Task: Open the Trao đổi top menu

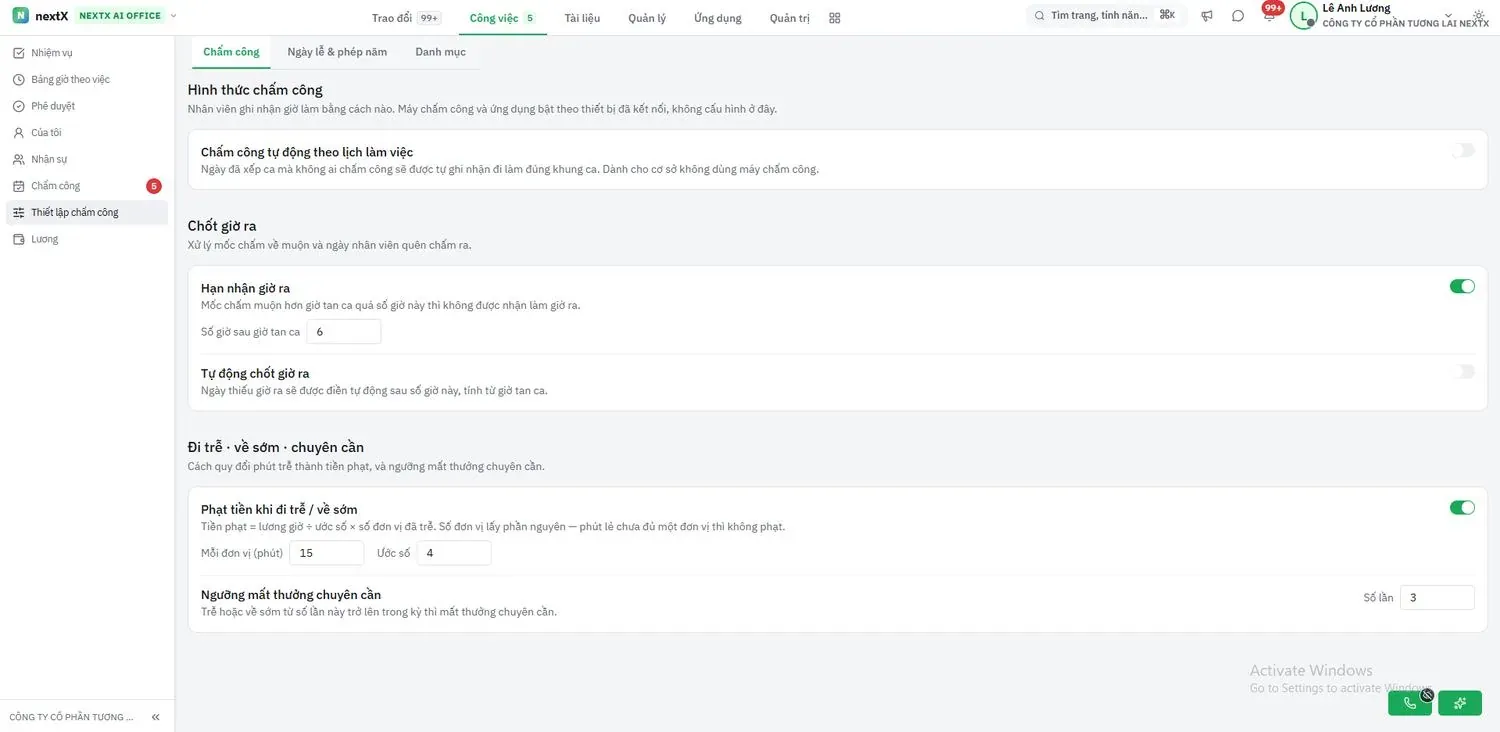Action: pyautogui.click(x=405, y=18)
